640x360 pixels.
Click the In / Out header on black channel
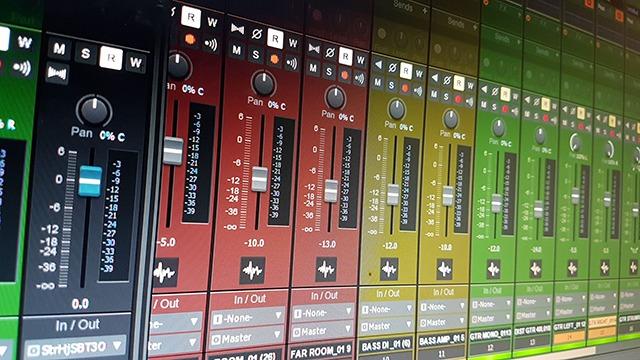[78, 325]
